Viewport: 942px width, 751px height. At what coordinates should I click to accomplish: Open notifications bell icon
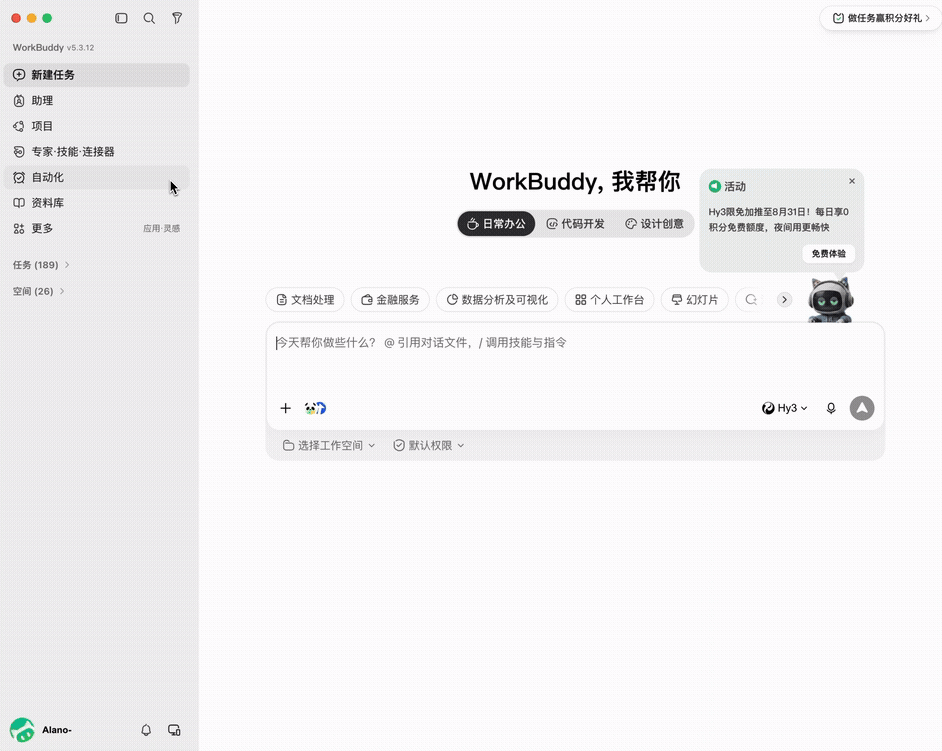point(146,730)
